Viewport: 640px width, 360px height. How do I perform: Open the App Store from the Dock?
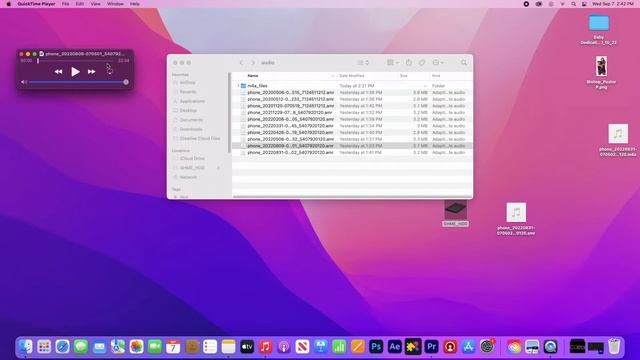tap(469, 347)
